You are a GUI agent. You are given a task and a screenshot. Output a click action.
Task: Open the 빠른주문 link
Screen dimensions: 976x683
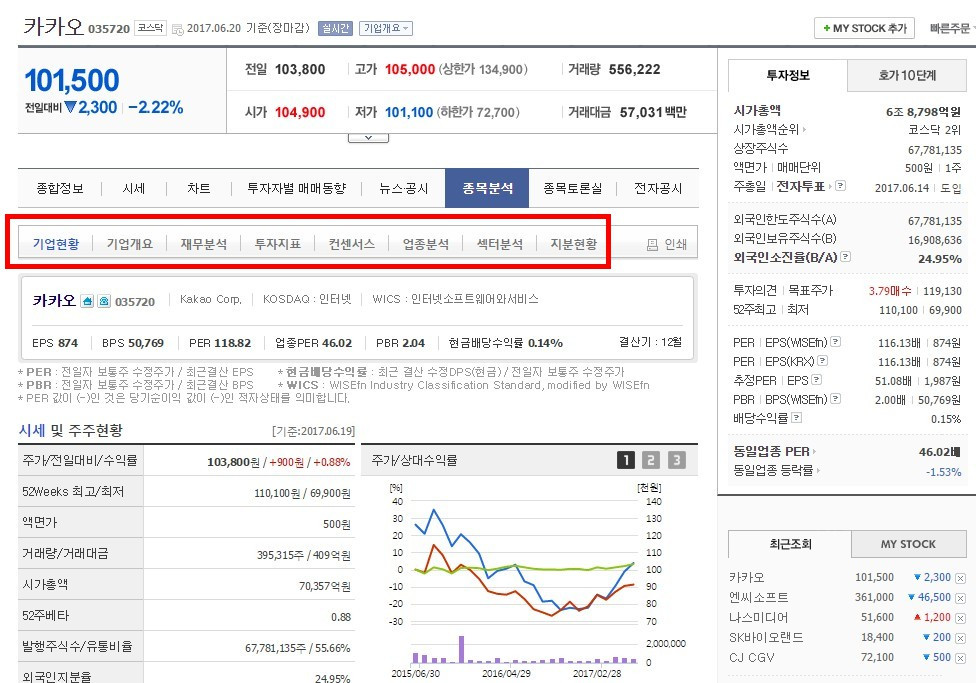(x=948, y=28)
